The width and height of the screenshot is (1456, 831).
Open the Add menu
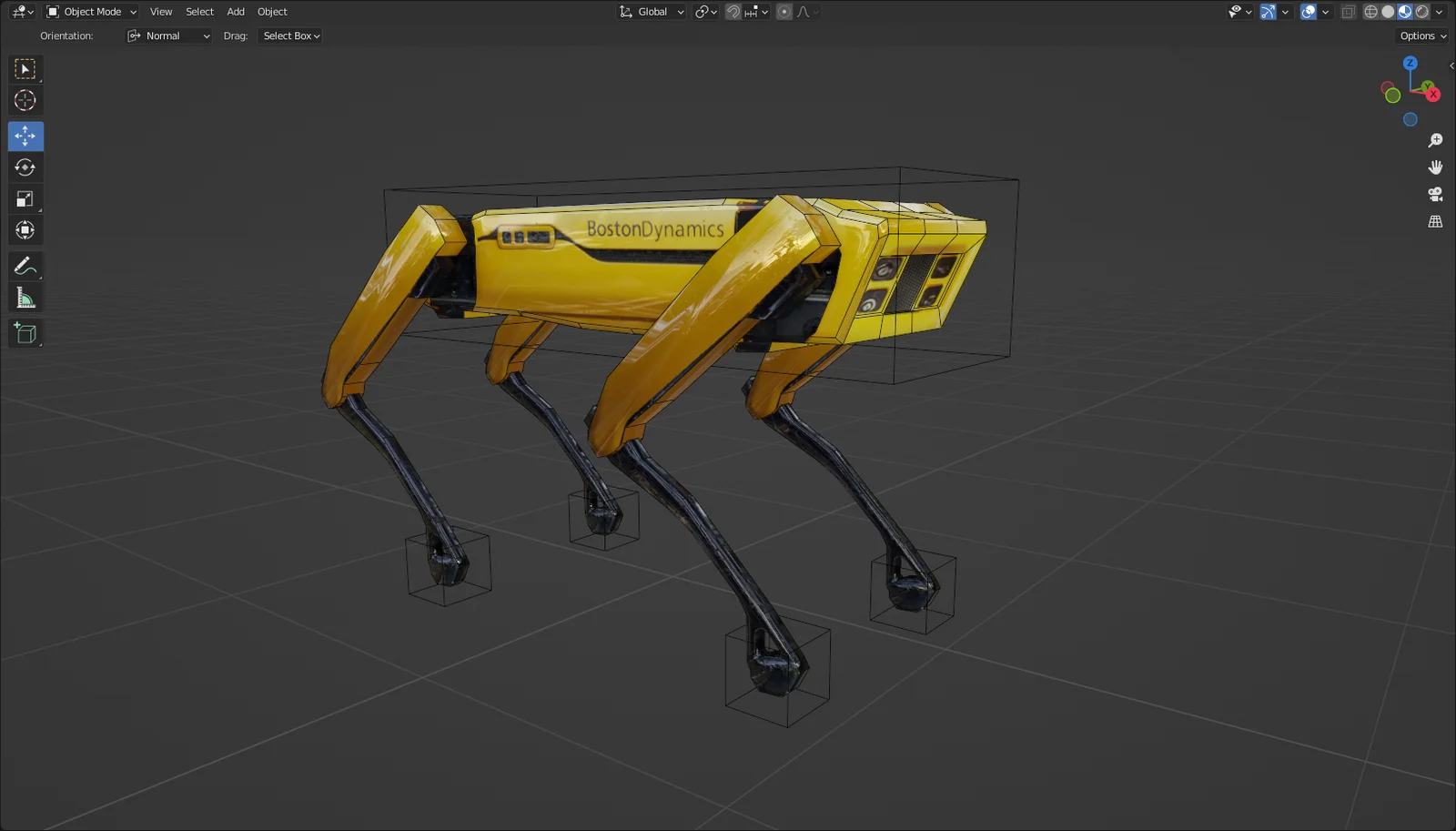click(235, 11)
